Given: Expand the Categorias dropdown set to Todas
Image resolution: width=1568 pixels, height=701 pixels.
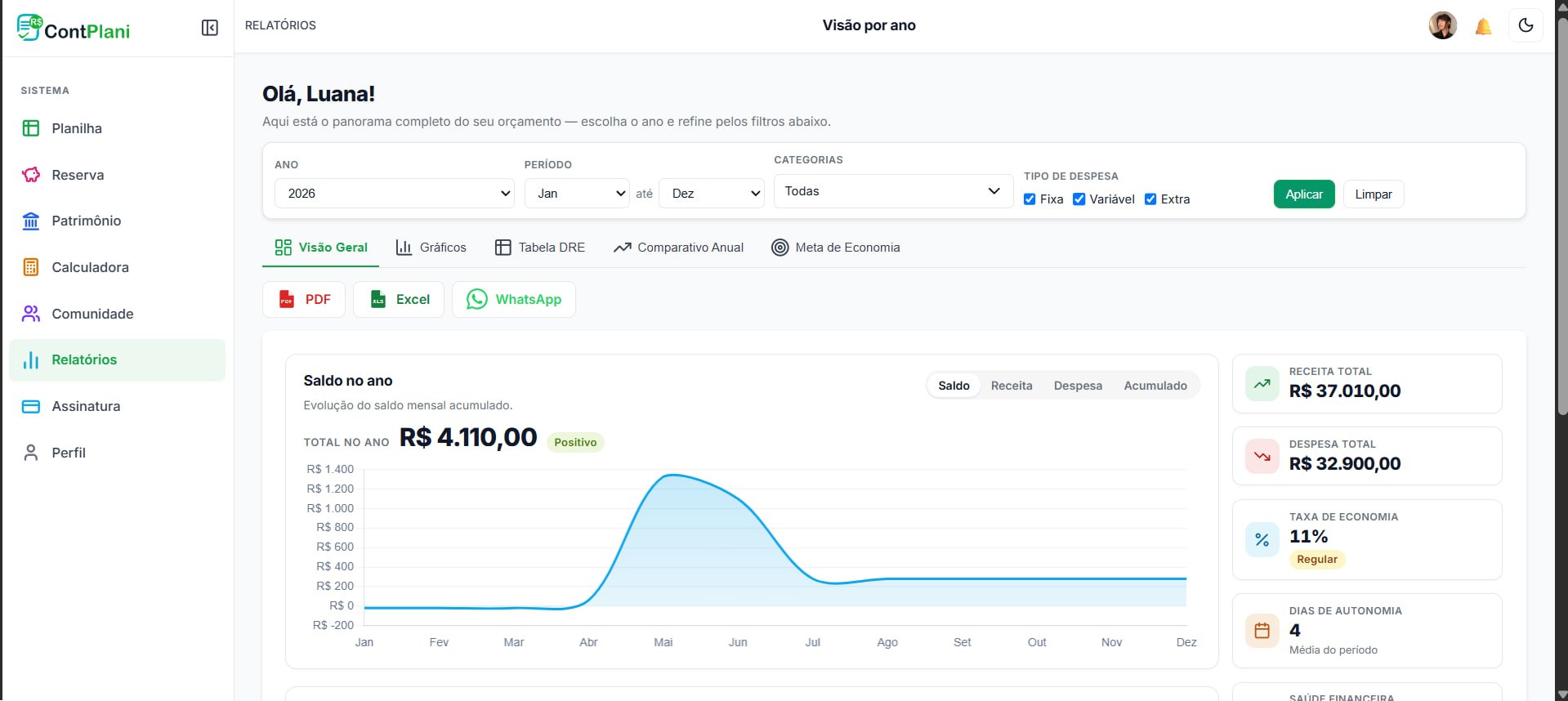Looking at the screenshot, I should (x=893, y=191).
